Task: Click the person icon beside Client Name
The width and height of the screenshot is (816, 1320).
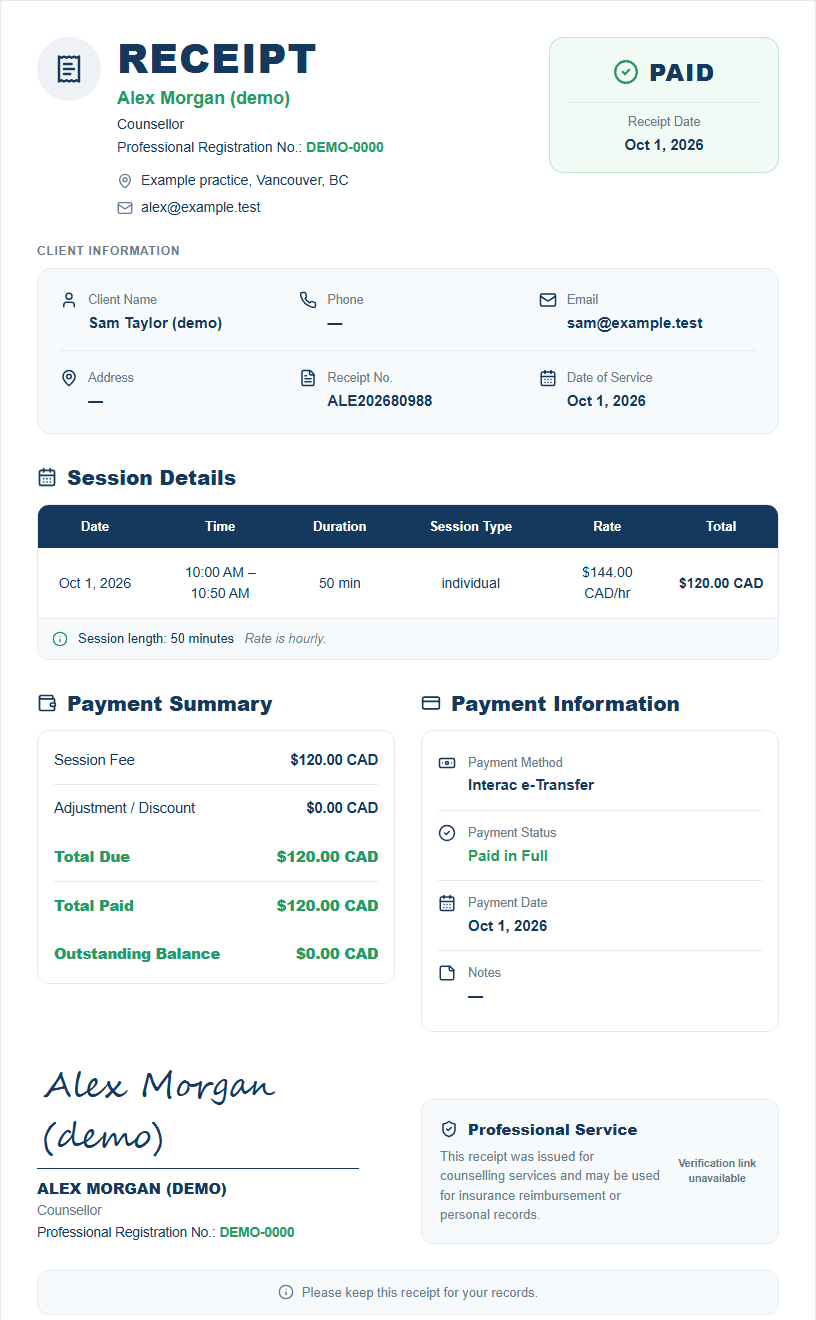Action: coord(69,300)
